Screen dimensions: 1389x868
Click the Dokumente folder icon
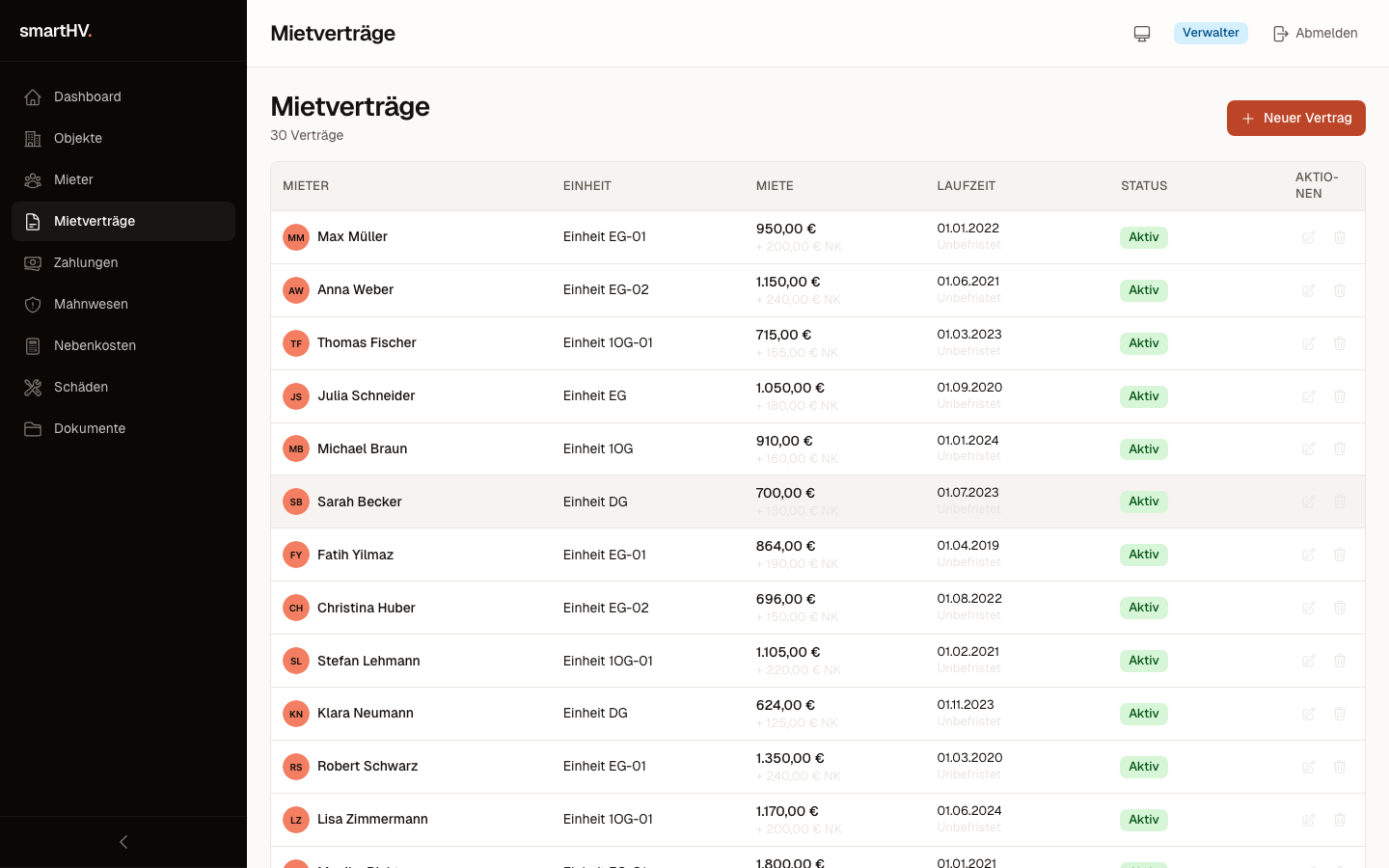(x=32, y=428)
